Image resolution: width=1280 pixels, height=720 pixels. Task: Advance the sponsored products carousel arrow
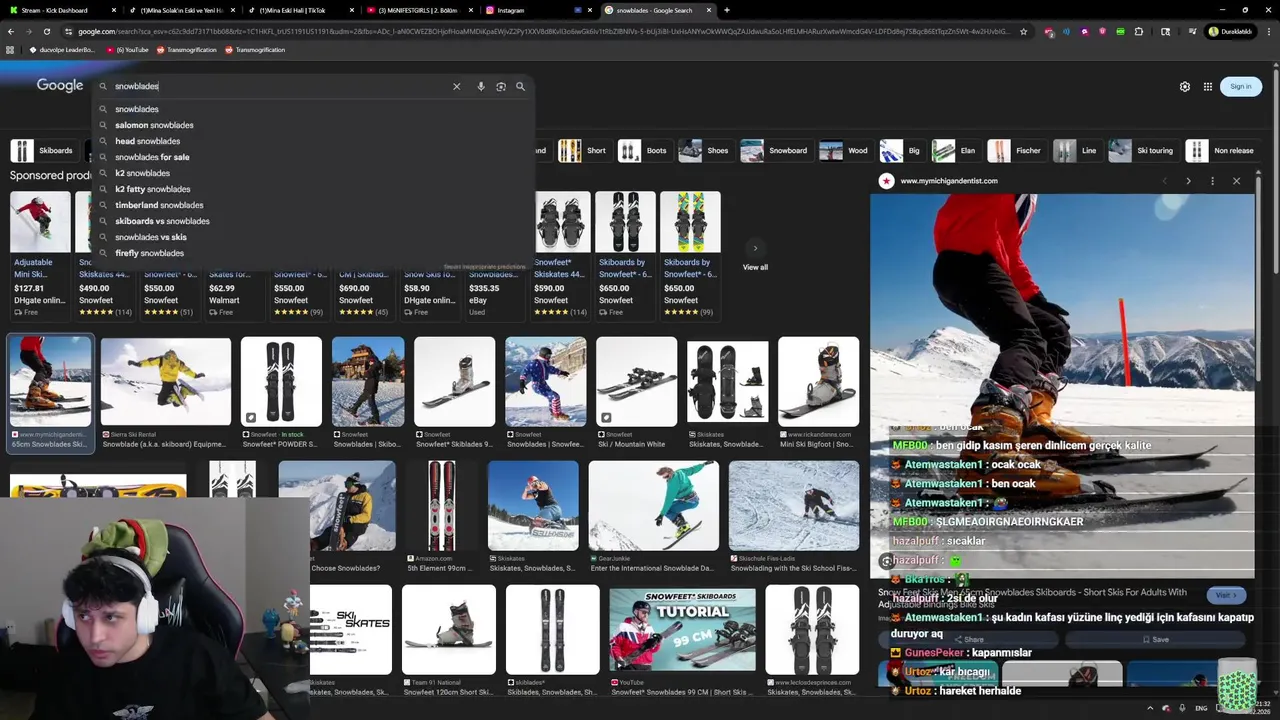coord(755,248)
